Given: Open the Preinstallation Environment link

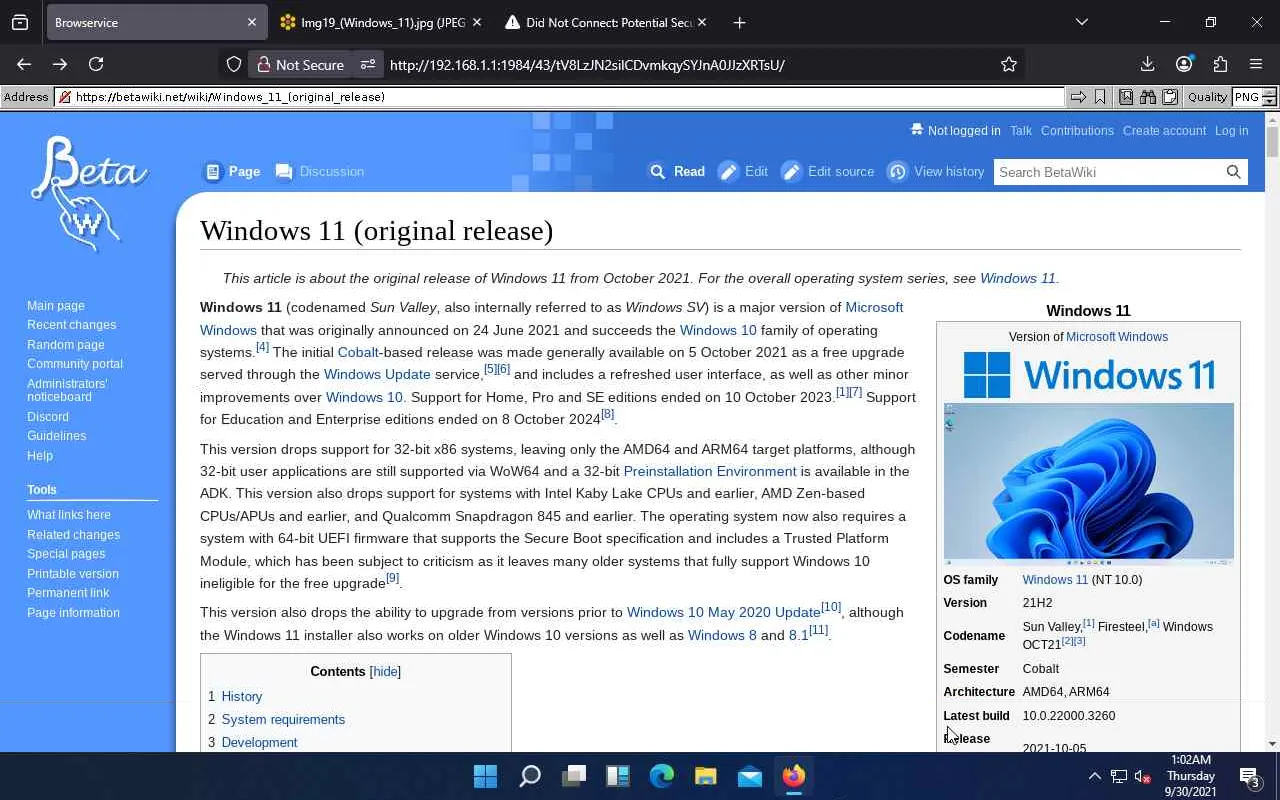Looking at the screenshot, I should tap(710, 471).
